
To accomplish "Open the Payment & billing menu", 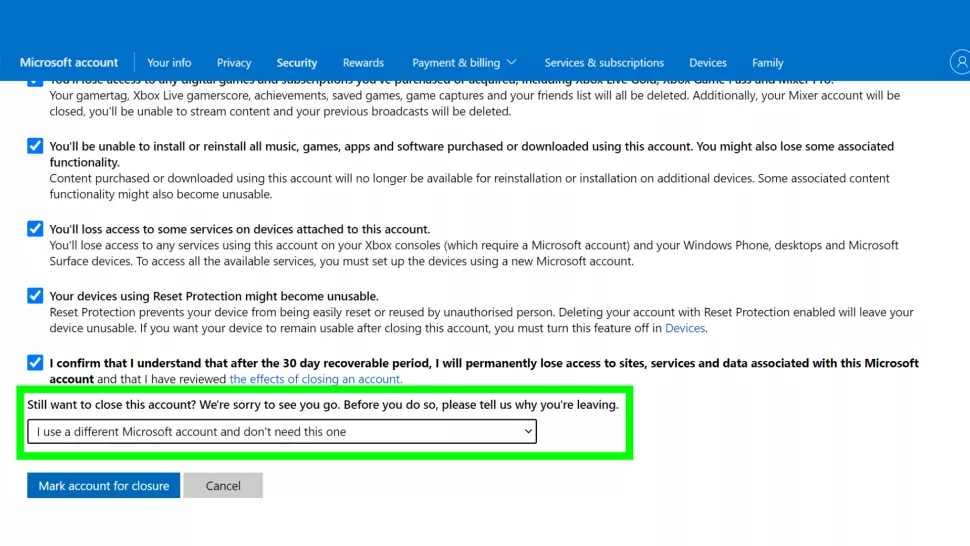I will click(x=456, y=62).
